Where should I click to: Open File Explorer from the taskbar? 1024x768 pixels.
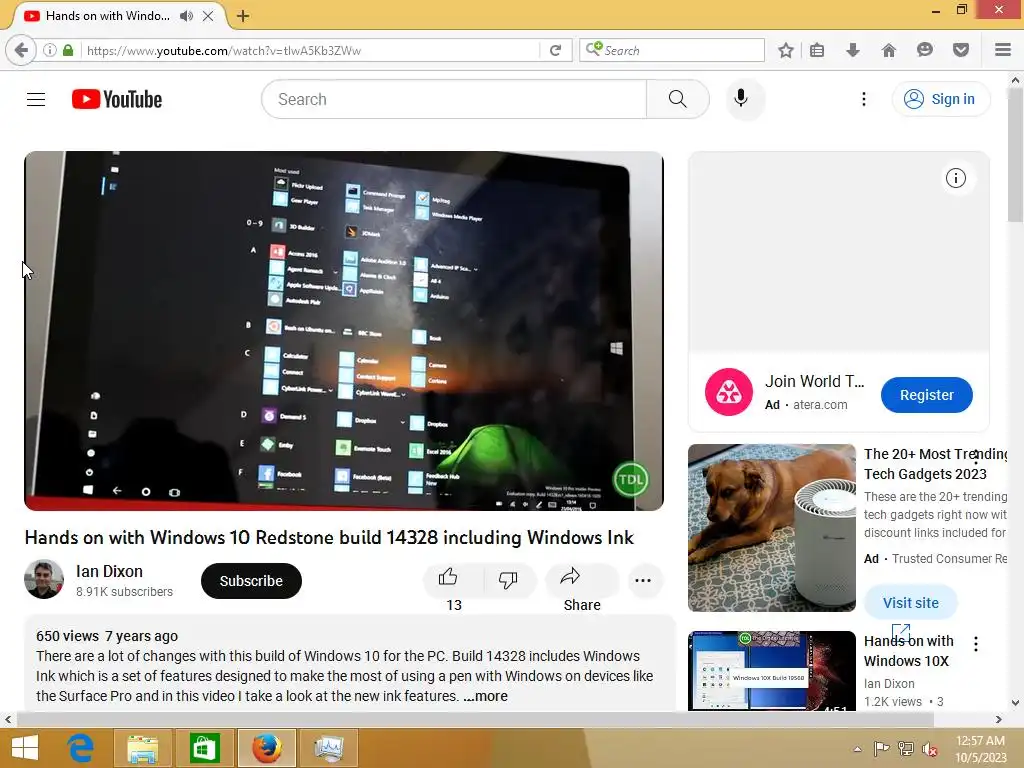coord(143,748)
